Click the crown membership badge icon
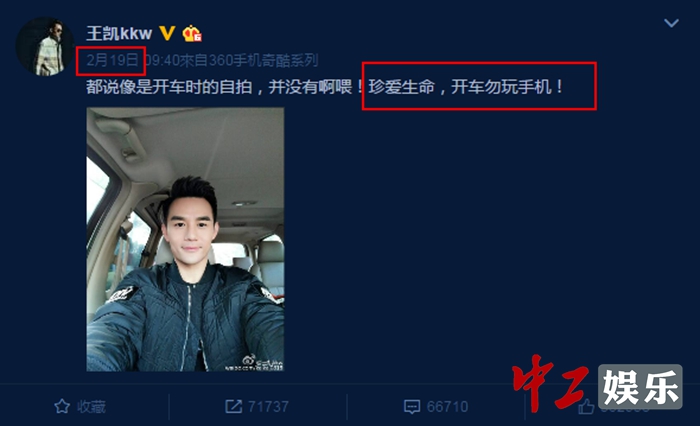 pyautogui.click(x=192, y=33)
